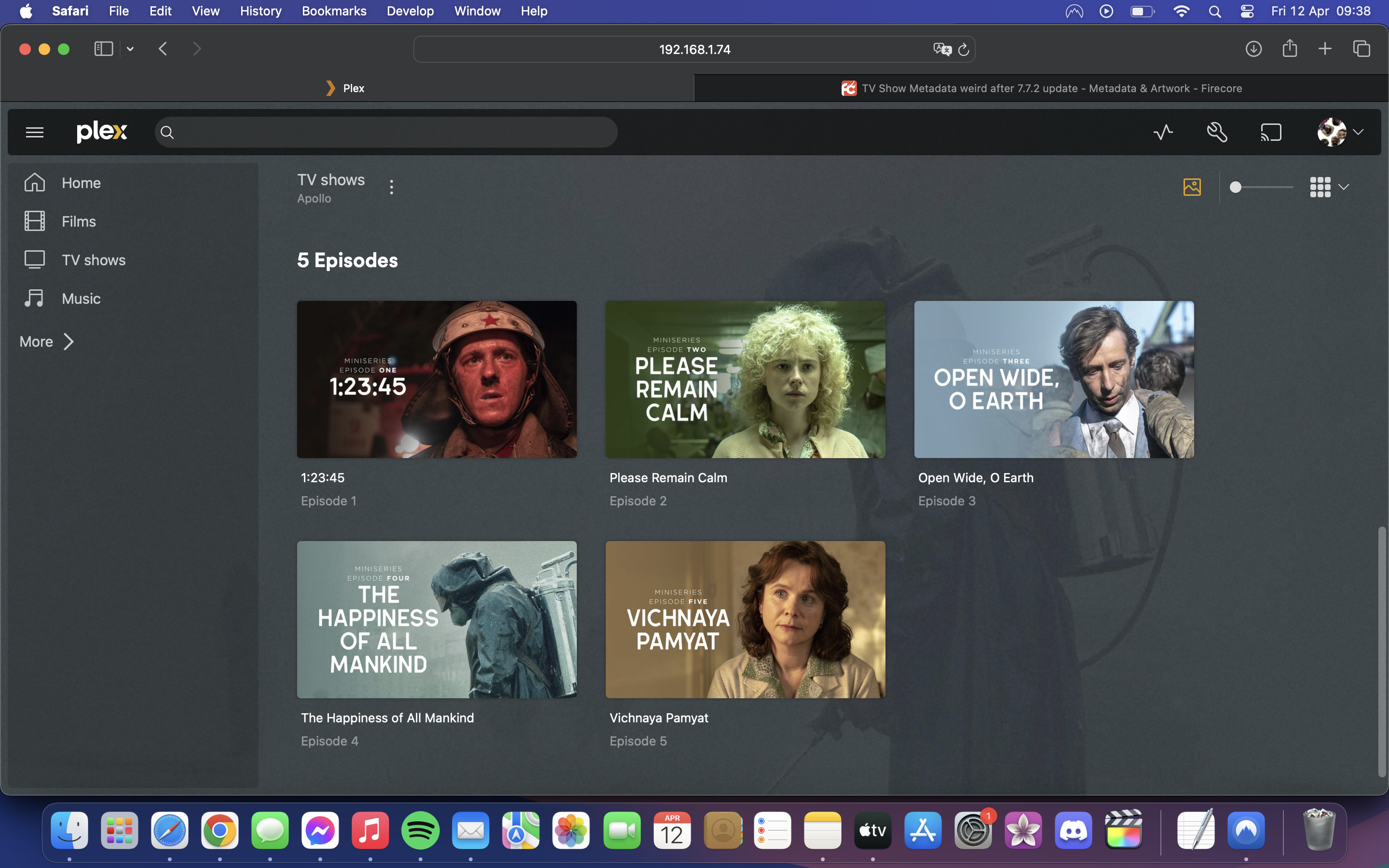Screen dimensions: 1389x868
Task: Open Plex settings wrench icon
Action: [x=1217, y=133]
